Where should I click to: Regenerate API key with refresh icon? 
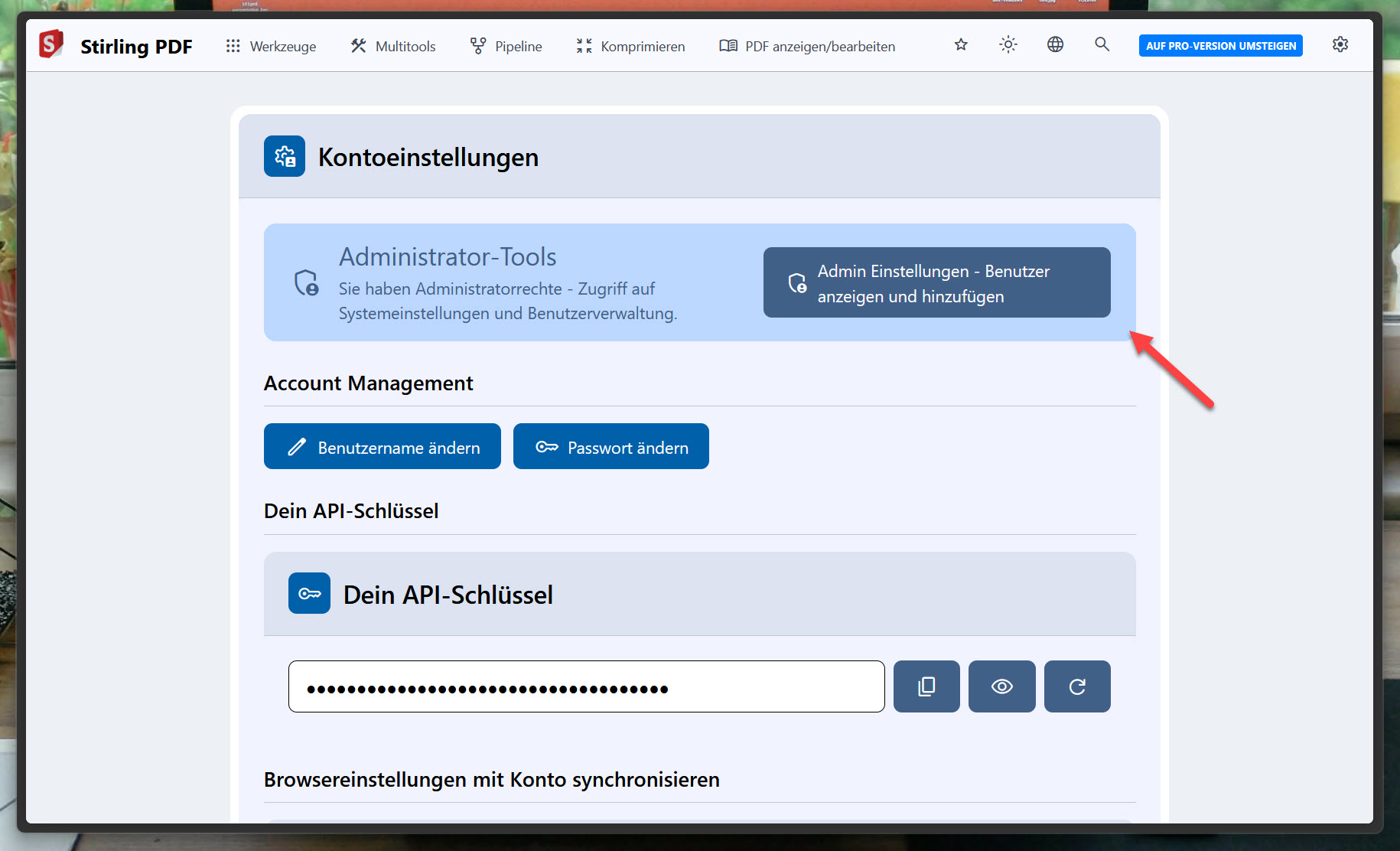point(1076,686)
